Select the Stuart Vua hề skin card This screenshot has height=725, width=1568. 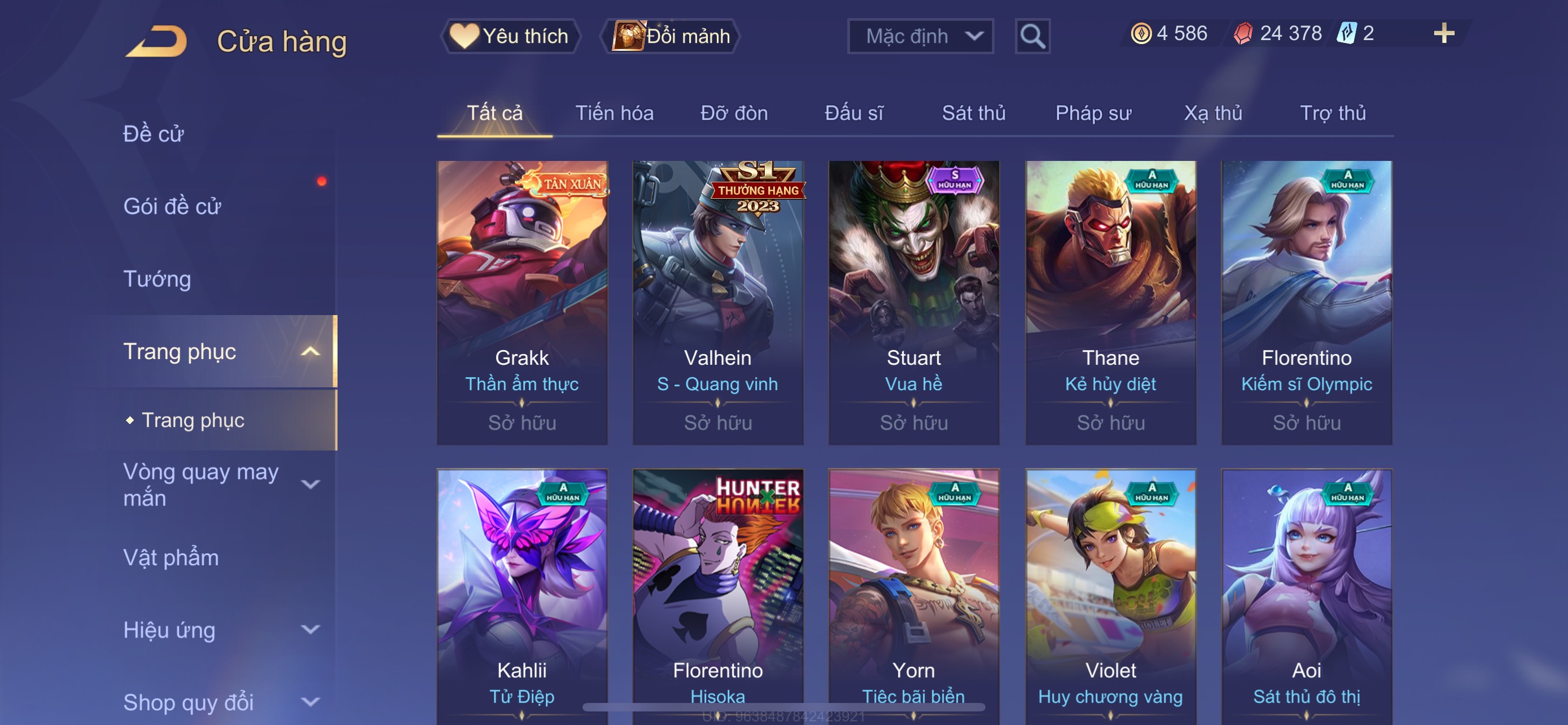pyautogui.click(x=914, y=303)
